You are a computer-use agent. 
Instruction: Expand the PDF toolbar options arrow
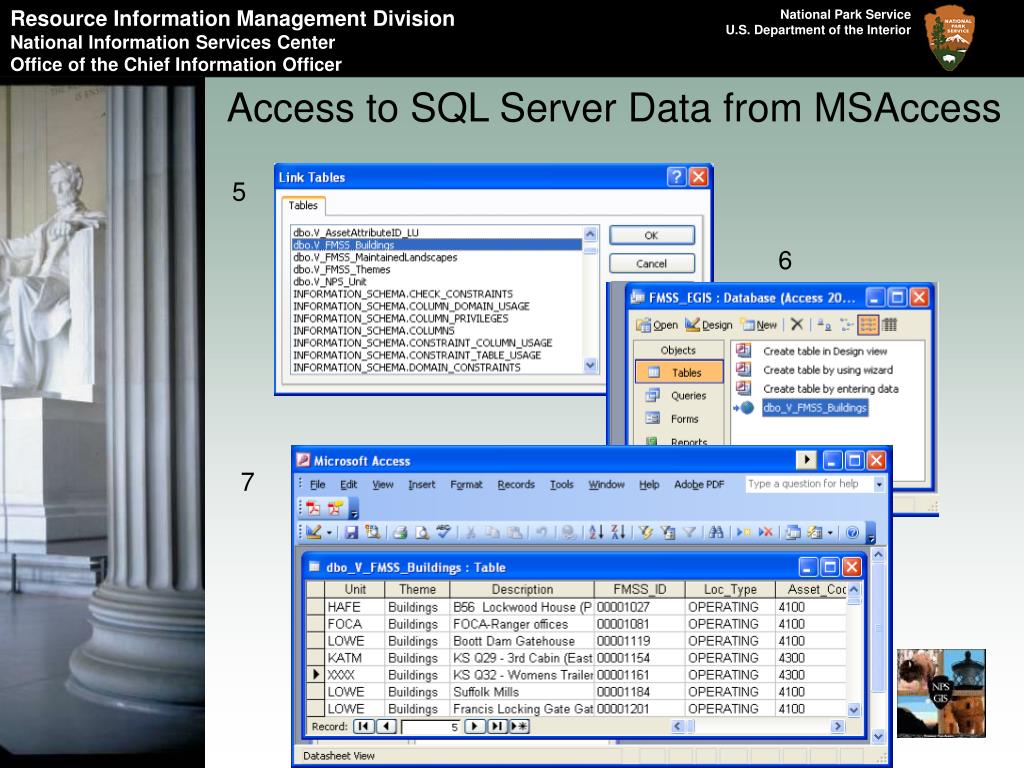353,509
